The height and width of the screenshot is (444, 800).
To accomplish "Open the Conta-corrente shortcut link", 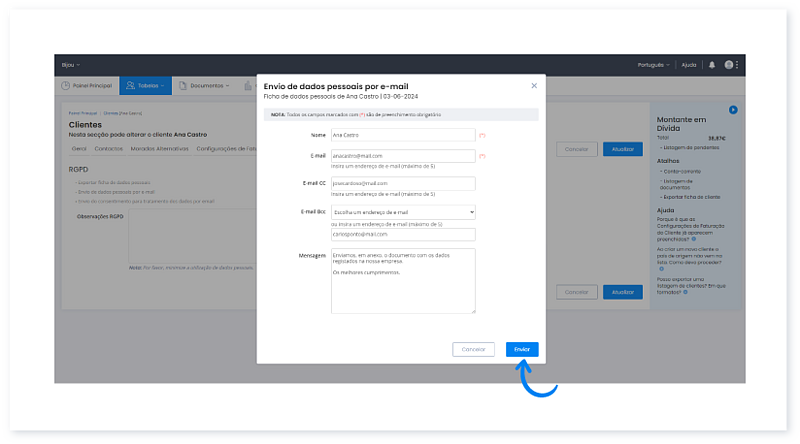I will tap(680, 170).
